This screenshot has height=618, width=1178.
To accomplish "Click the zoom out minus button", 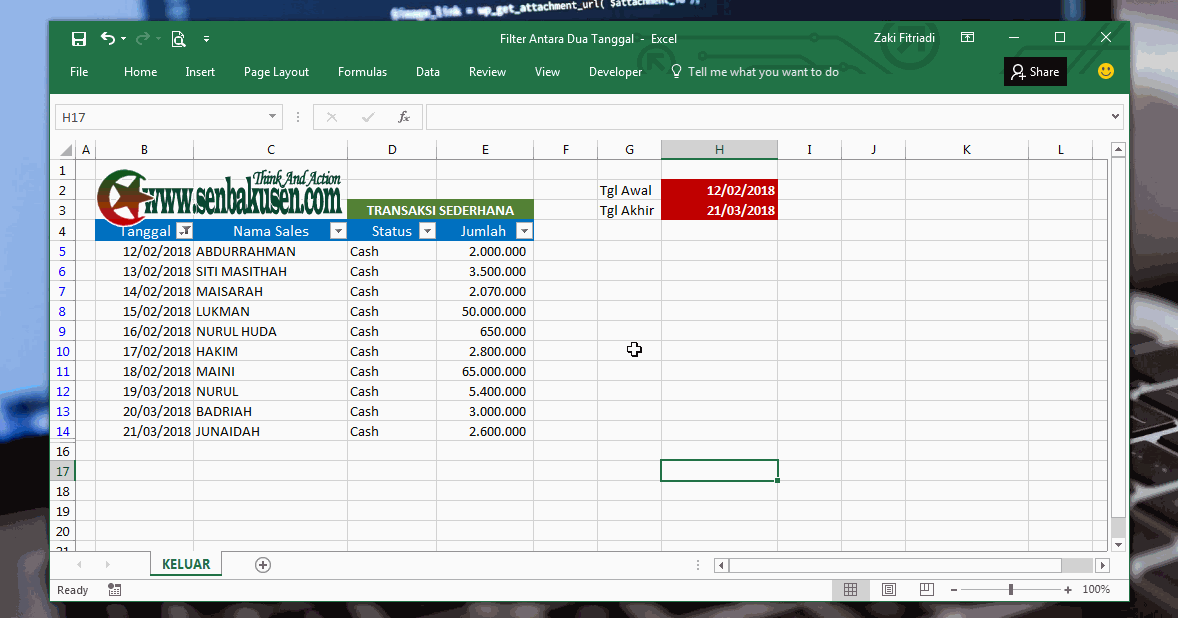I will (954, 590).
